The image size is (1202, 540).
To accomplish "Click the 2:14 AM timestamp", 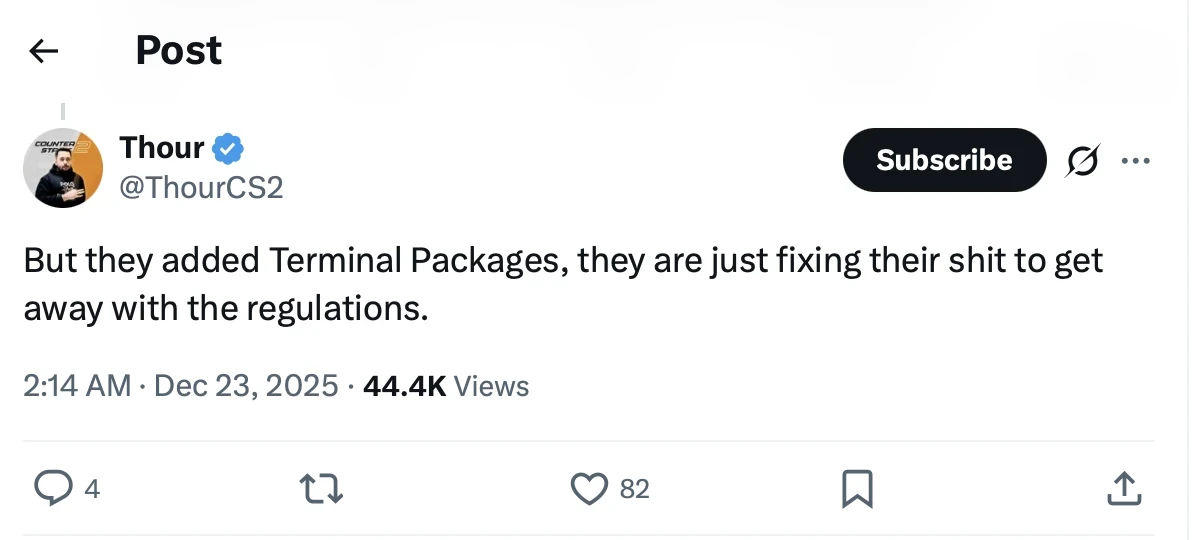I will tap(77, 385).
